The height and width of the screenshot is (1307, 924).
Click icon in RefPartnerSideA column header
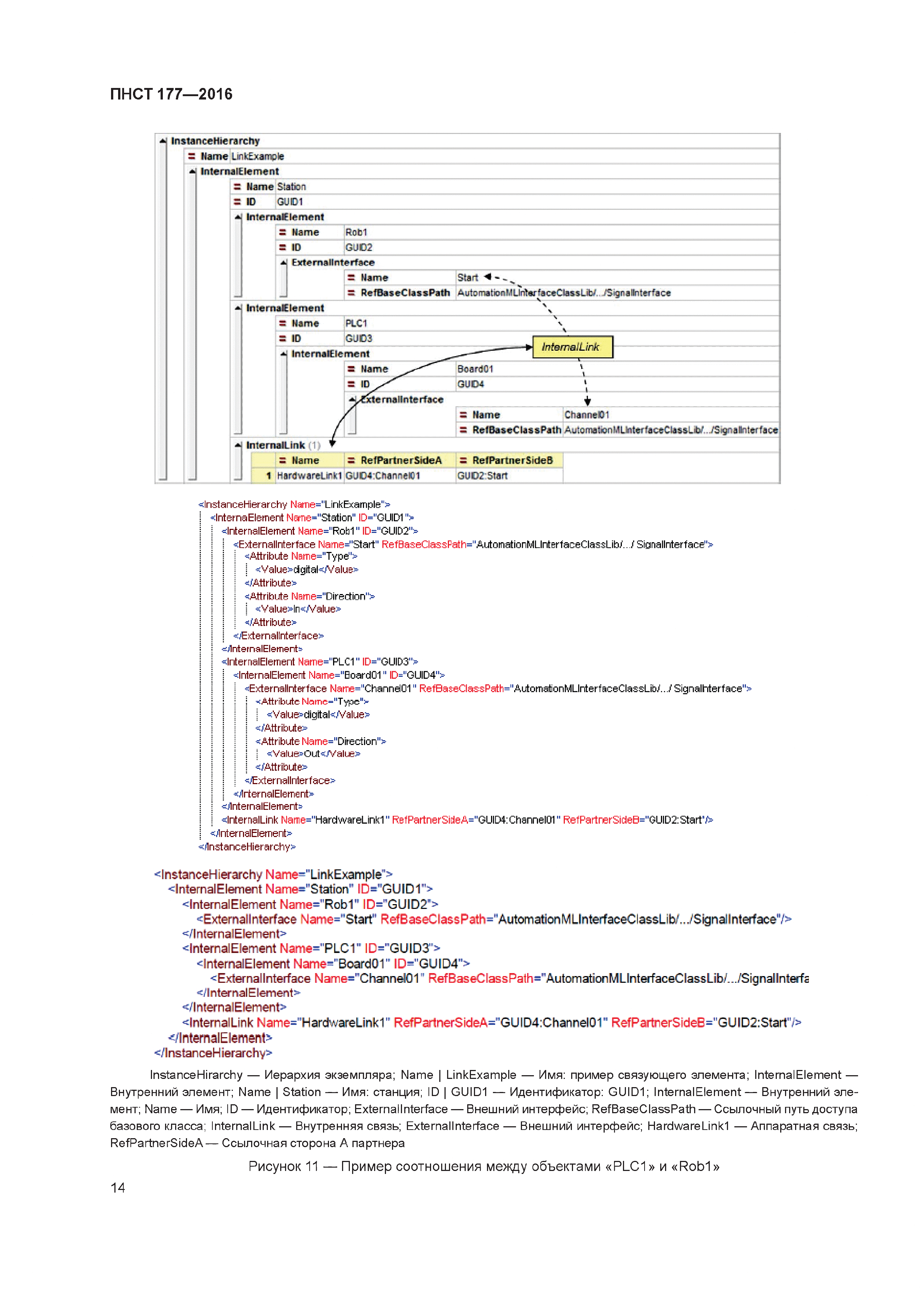[352, 461]
